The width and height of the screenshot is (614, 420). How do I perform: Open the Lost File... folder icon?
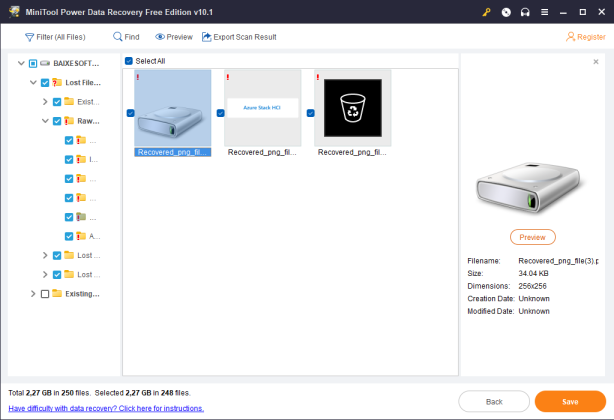click(57, 82)
